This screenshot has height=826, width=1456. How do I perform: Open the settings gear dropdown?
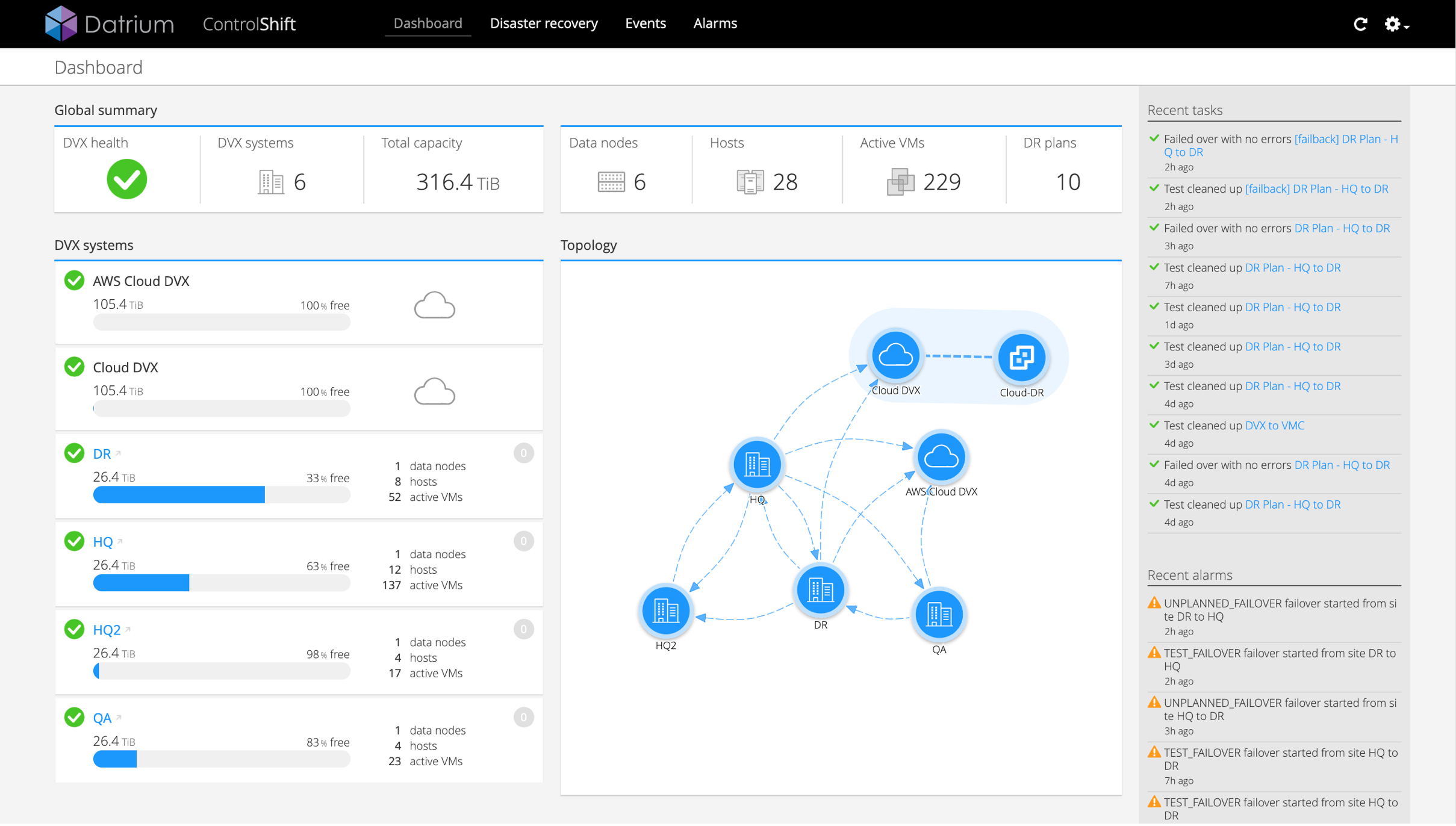1396,24
